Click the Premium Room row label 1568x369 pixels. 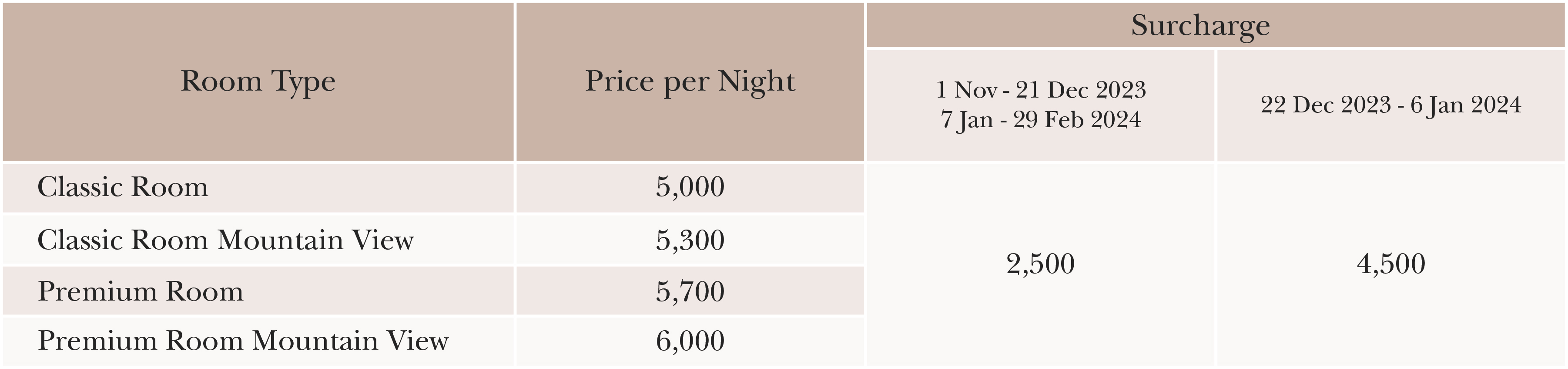(x=141, y=291)
